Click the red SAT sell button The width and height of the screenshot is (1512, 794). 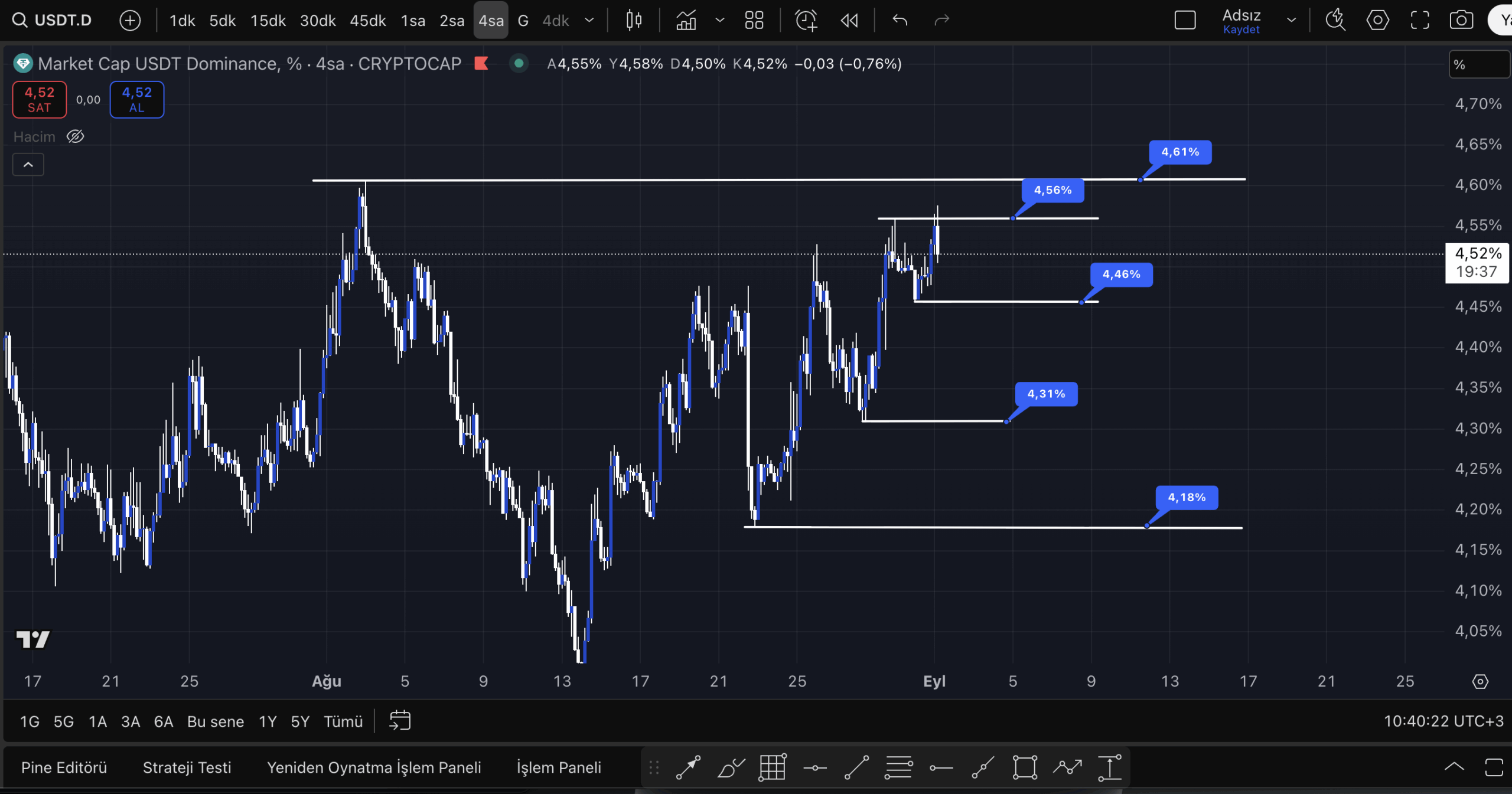39,99
